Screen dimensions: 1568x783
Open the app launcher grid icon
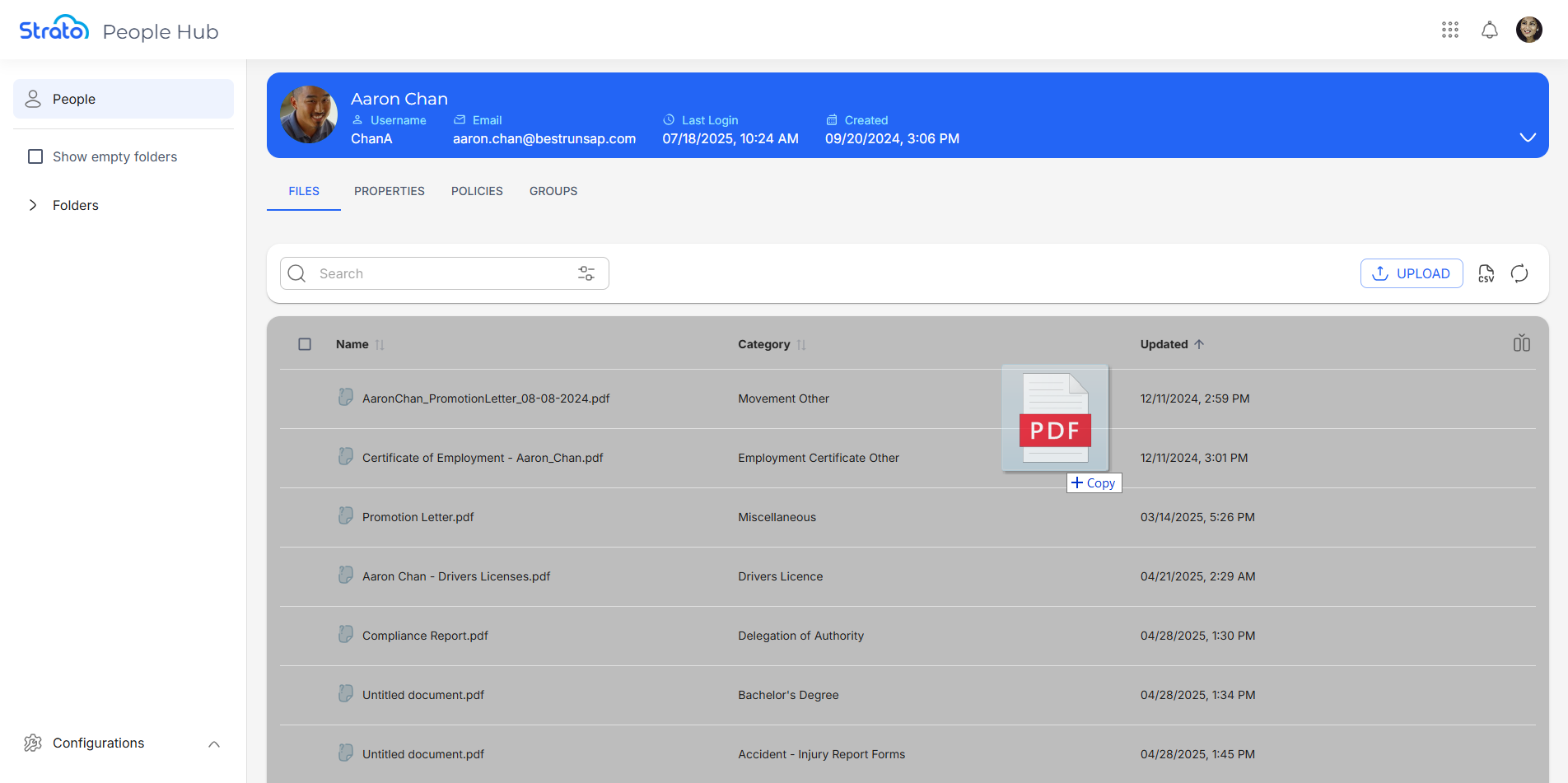(x=1450, y=30)
